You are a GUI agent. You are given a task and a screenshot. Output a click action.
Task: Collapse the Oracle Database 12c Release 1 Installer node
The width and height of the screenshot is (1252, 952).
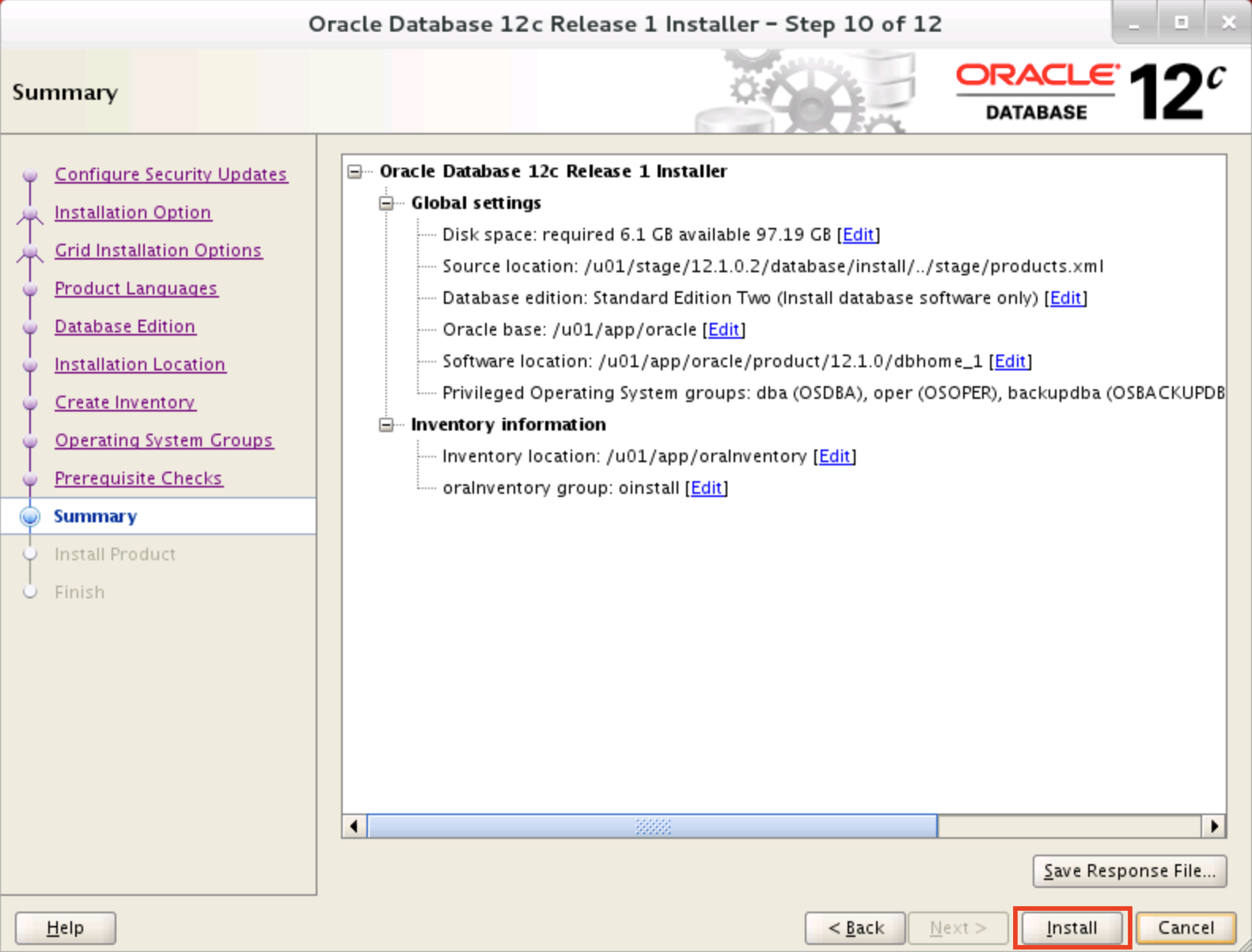[355, 172]
